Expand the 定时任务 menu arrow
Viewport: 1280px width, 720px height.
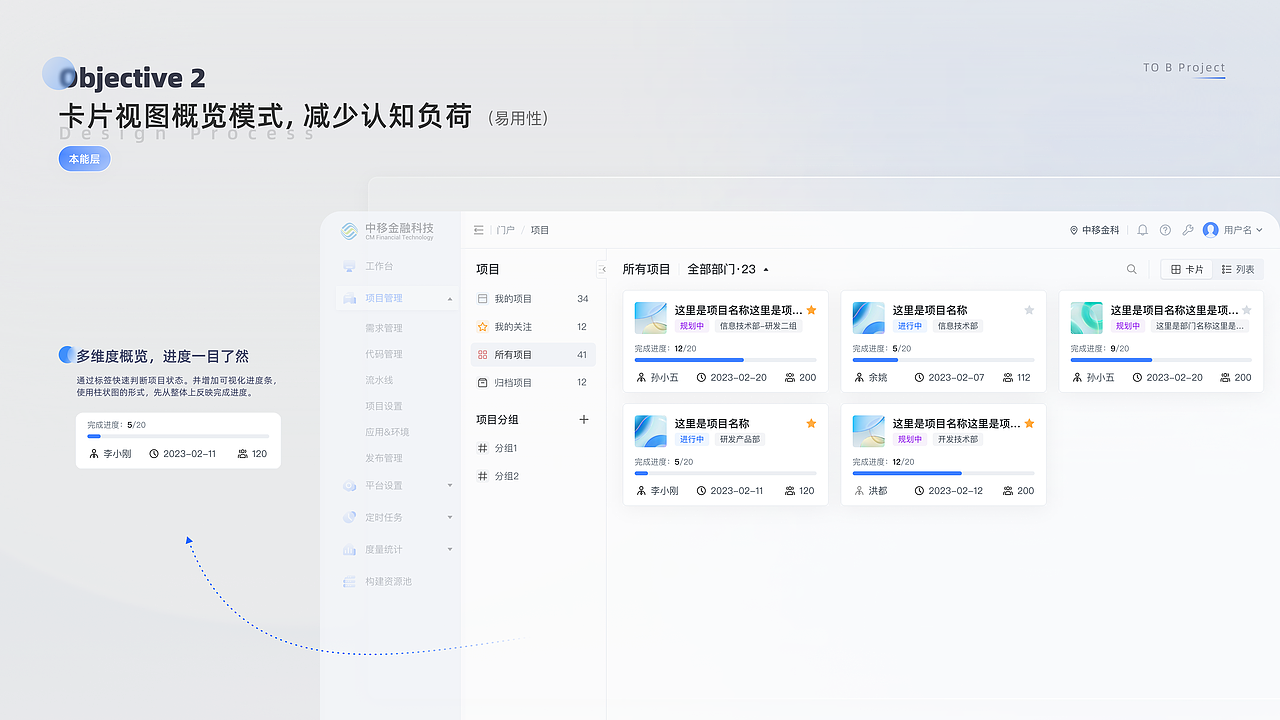[x=449, y=517]
